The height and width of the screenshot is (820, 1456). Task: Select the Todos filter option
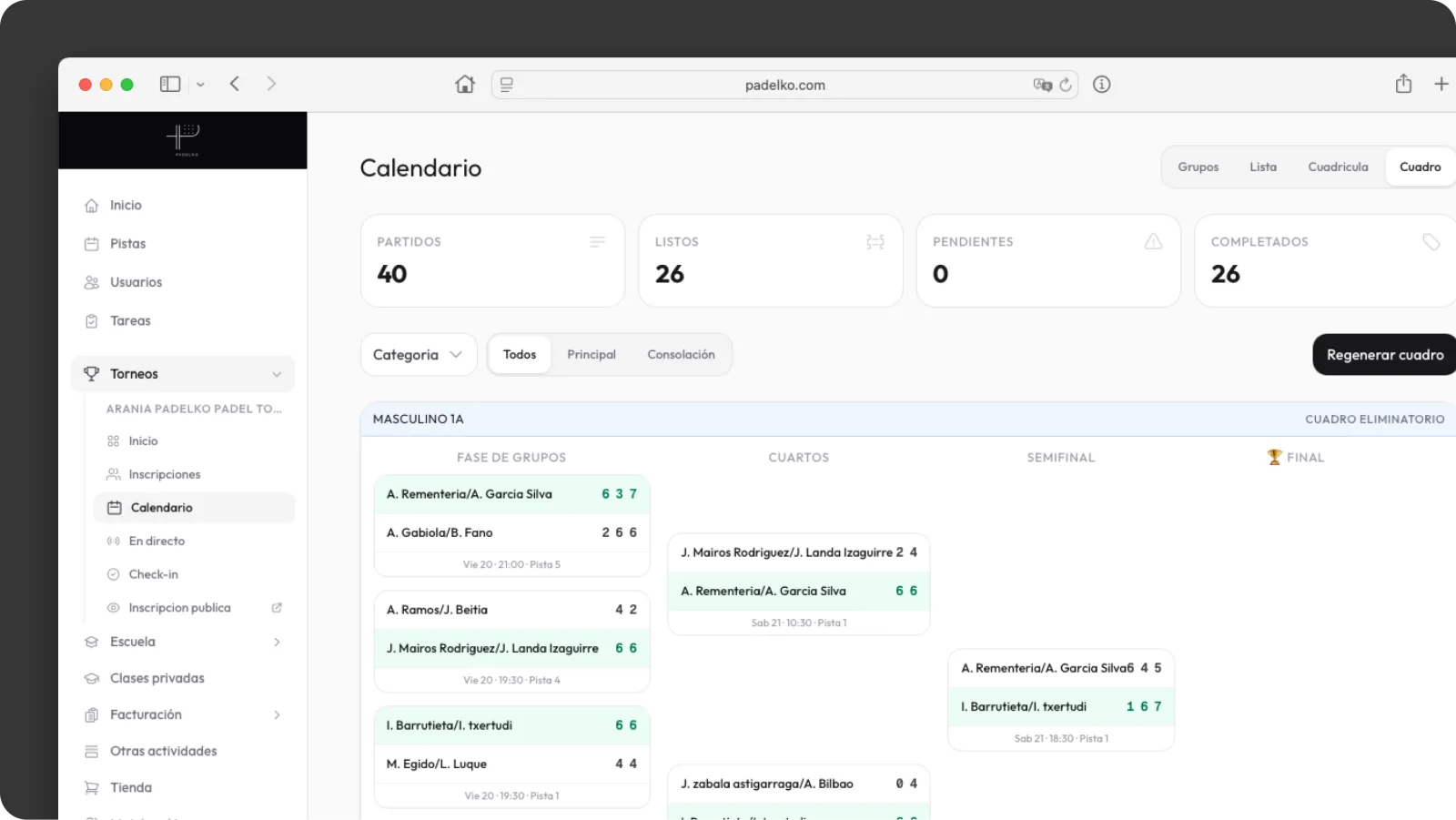coord(520,355)
